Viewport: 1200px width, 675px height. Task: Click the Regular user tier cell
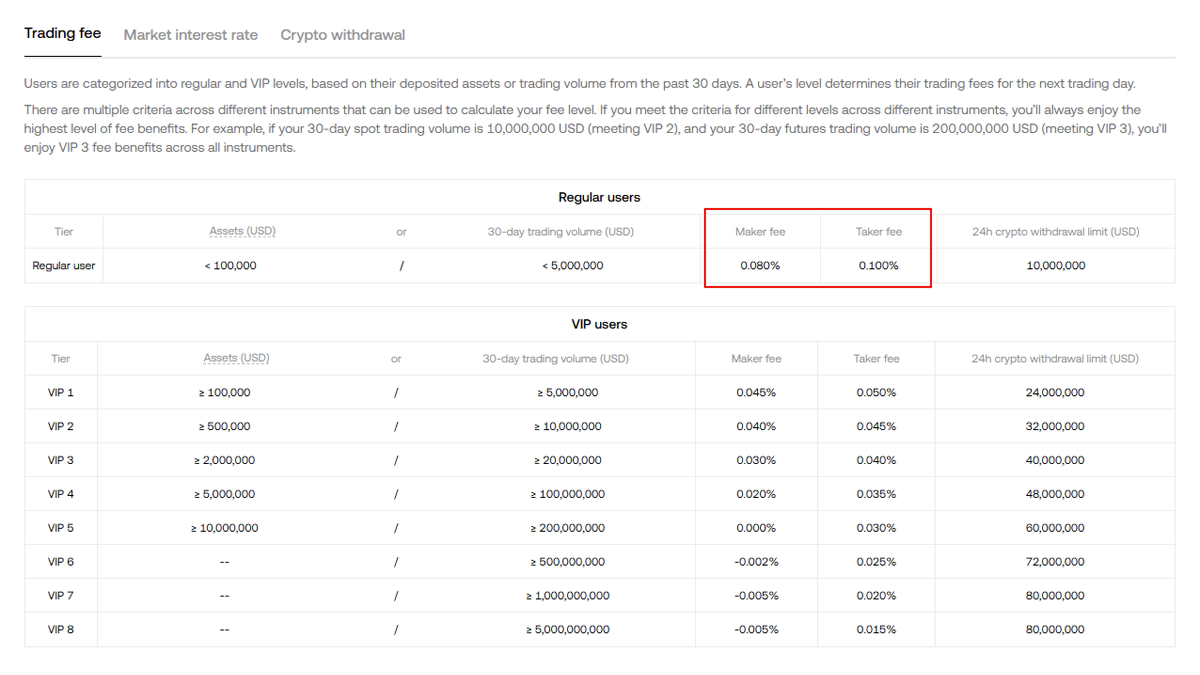(x=64, y=266)
